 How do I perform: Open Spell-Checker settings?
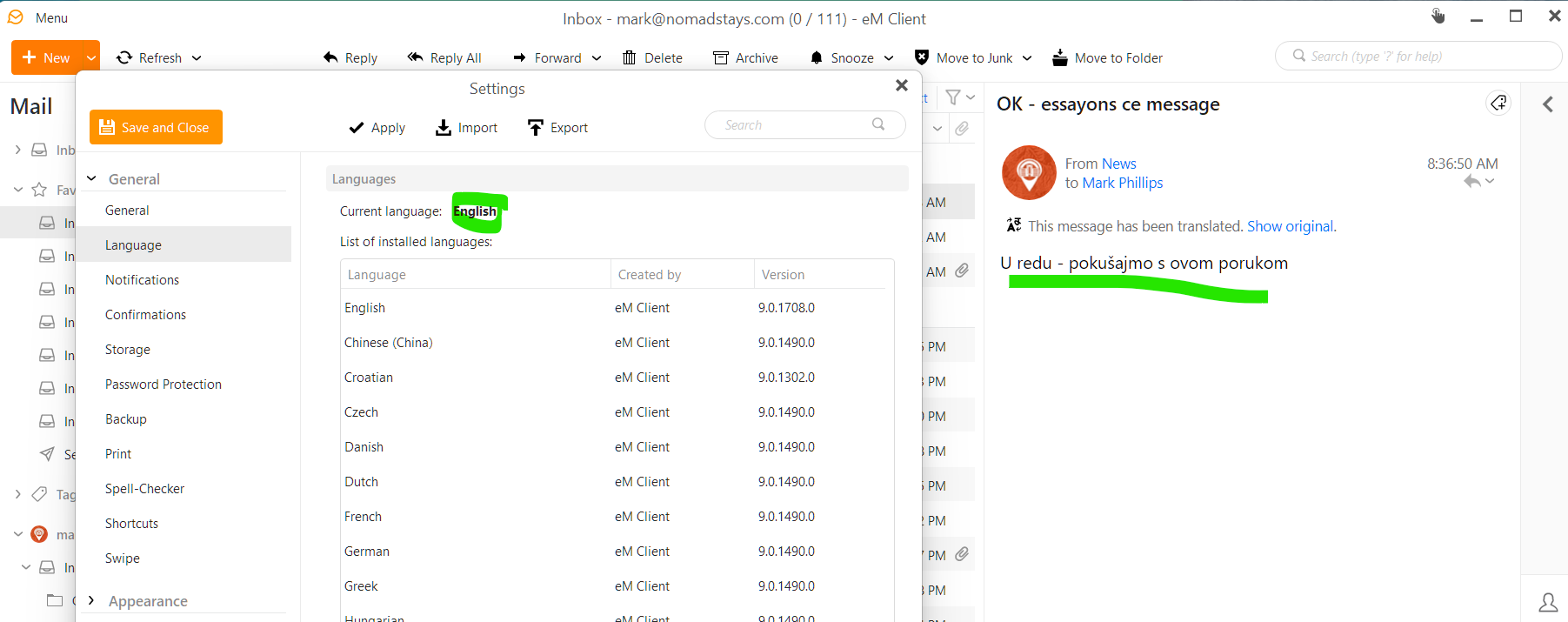click(144, 489)
